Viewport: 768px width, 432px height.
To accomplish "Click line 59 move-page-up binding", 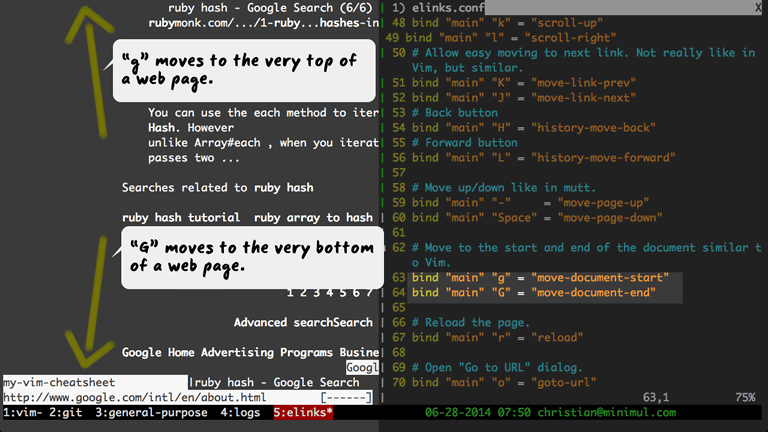I will click(530, 203).
